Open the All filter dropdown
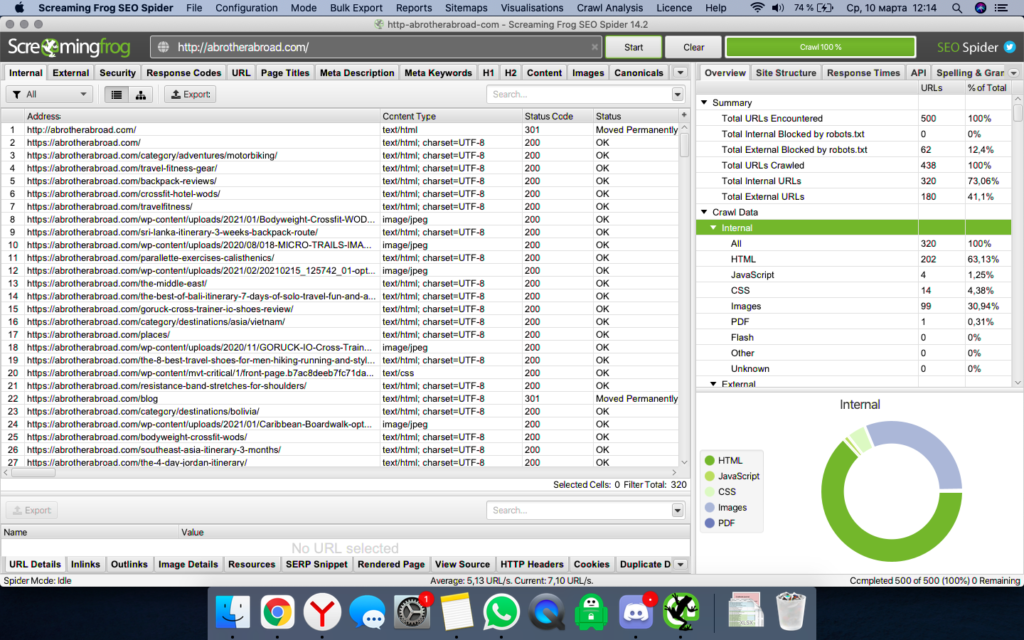This screenshot has width=1024, height=640. click(49, 95)
